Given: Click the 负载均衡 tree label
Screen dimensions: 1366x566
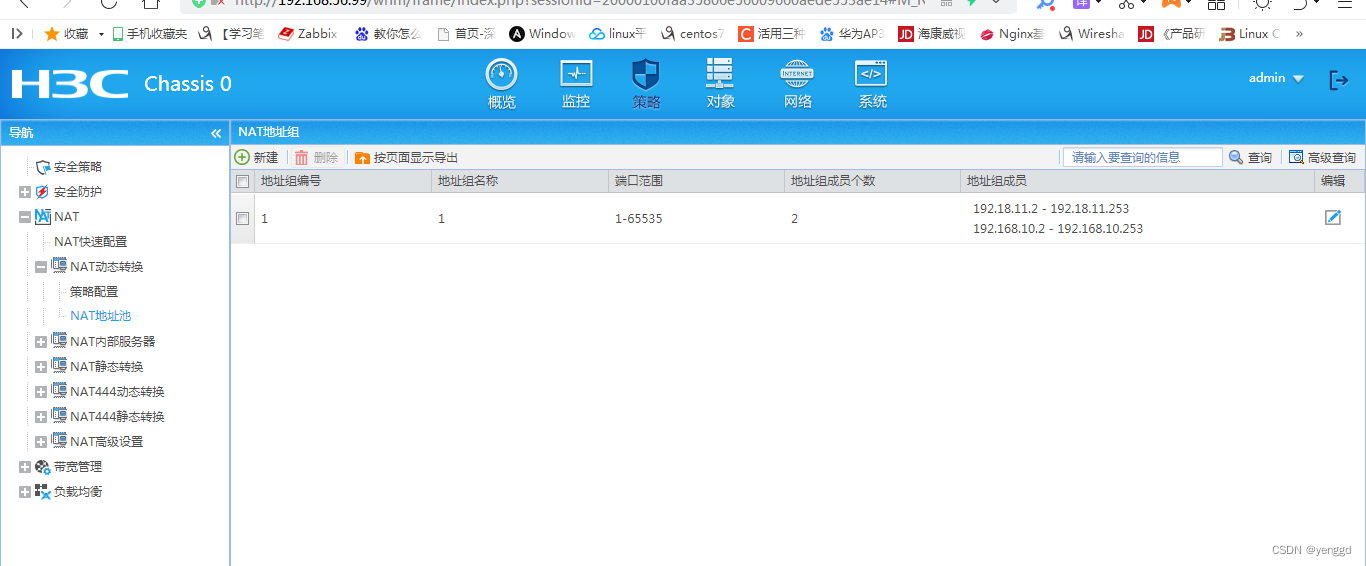Looking at the screenshot, I should click(x=78, y=492).
